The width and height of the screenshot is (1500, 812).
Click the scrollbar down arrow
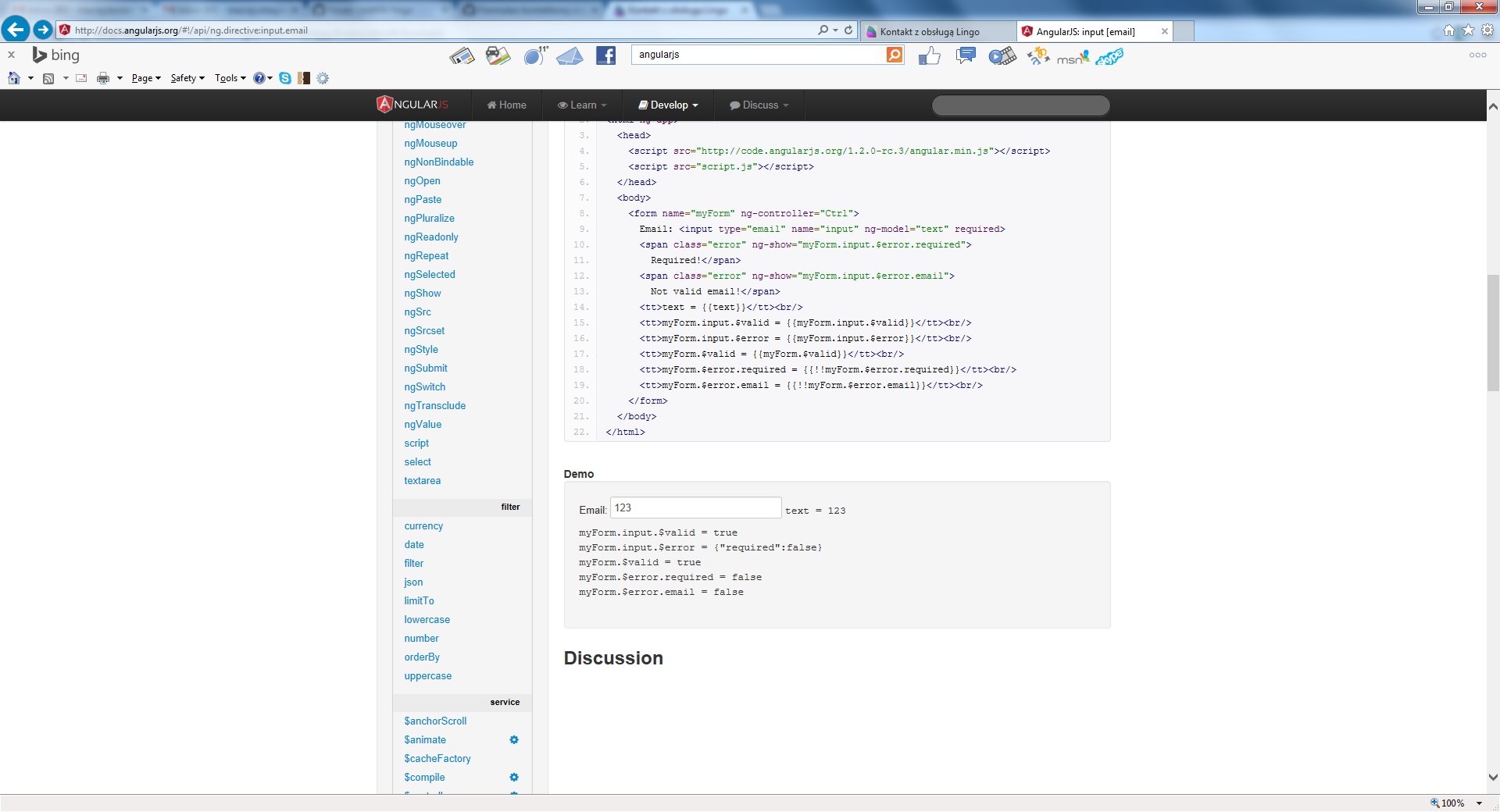coord(1493,778)
